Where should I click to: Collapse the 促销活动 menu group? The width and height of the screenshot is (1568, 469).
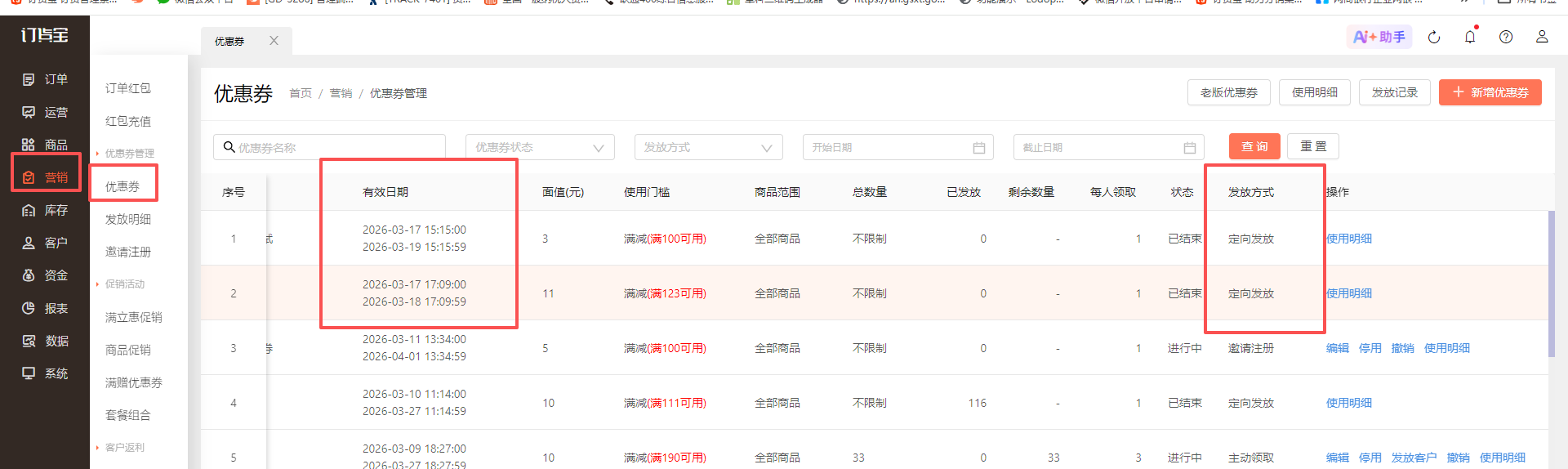click(x=120, y=284)
